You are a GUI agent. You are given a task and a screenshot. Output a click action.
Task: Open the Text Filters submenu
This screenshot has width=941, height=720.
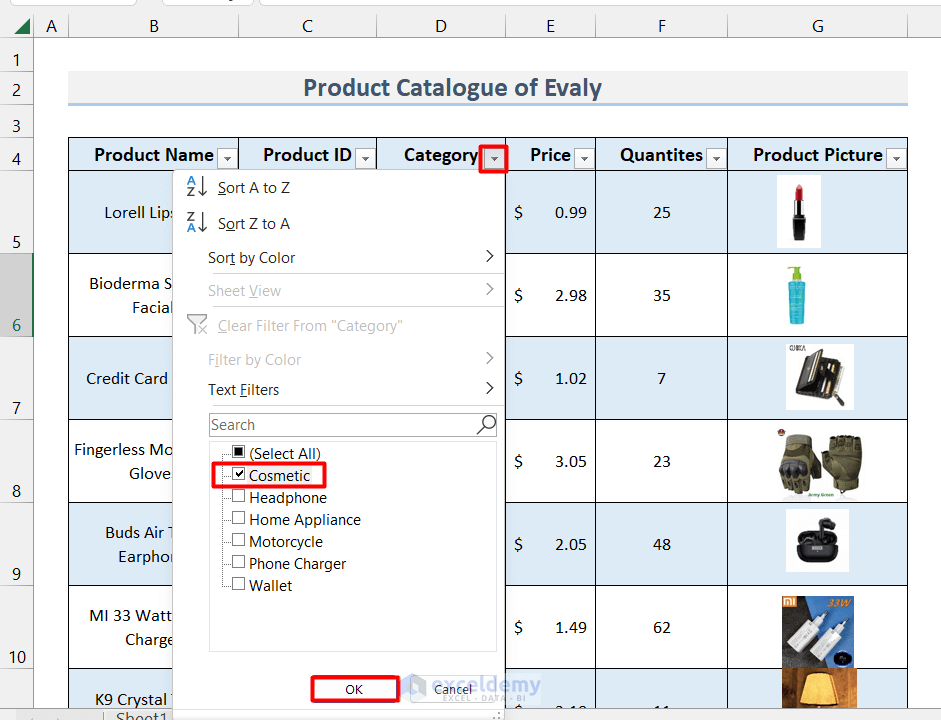(350, 390)
